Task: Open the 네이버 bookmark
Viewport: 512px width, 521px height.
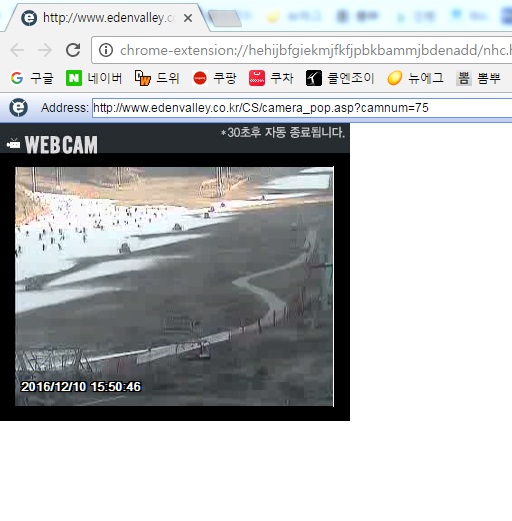Action: coord(94,78)
